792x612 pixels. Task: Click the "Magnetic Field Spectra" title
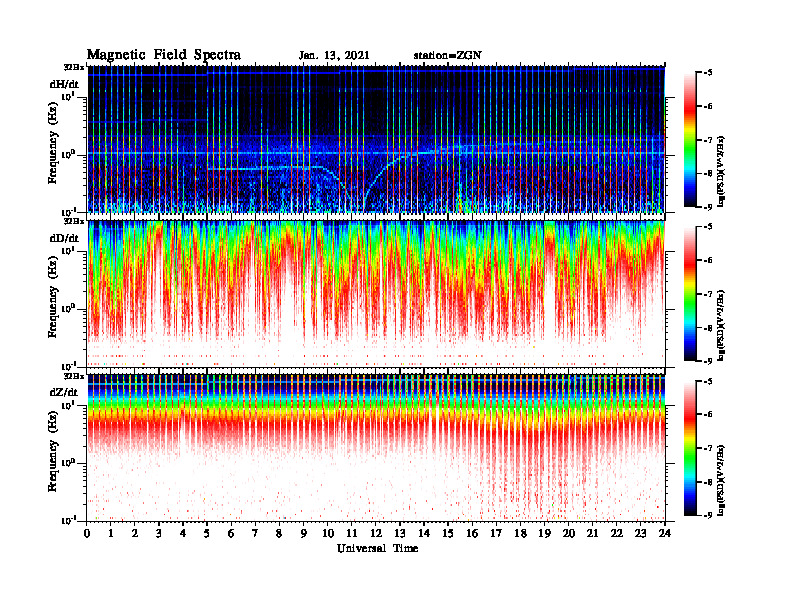(164, 55)
